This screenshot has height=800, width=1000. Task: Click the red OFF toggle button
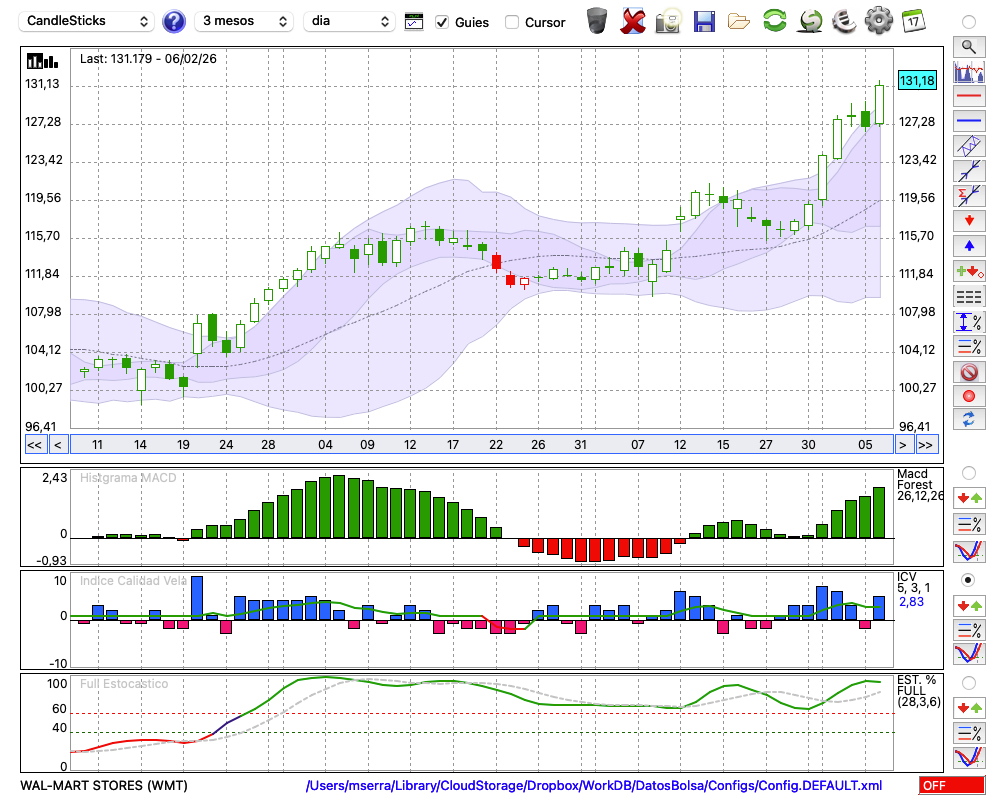951,786
